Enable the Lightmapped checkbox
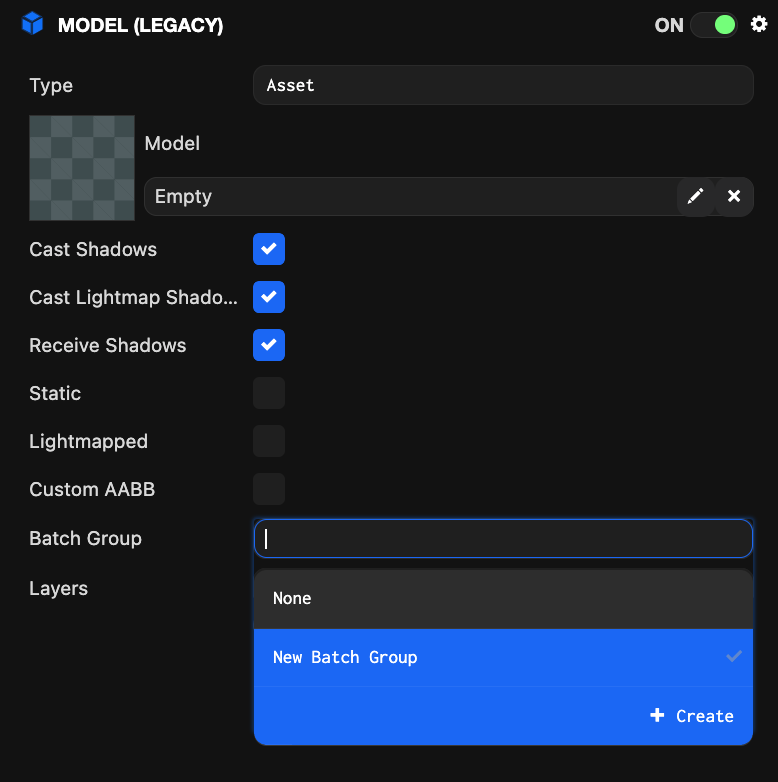 point(269,441)
